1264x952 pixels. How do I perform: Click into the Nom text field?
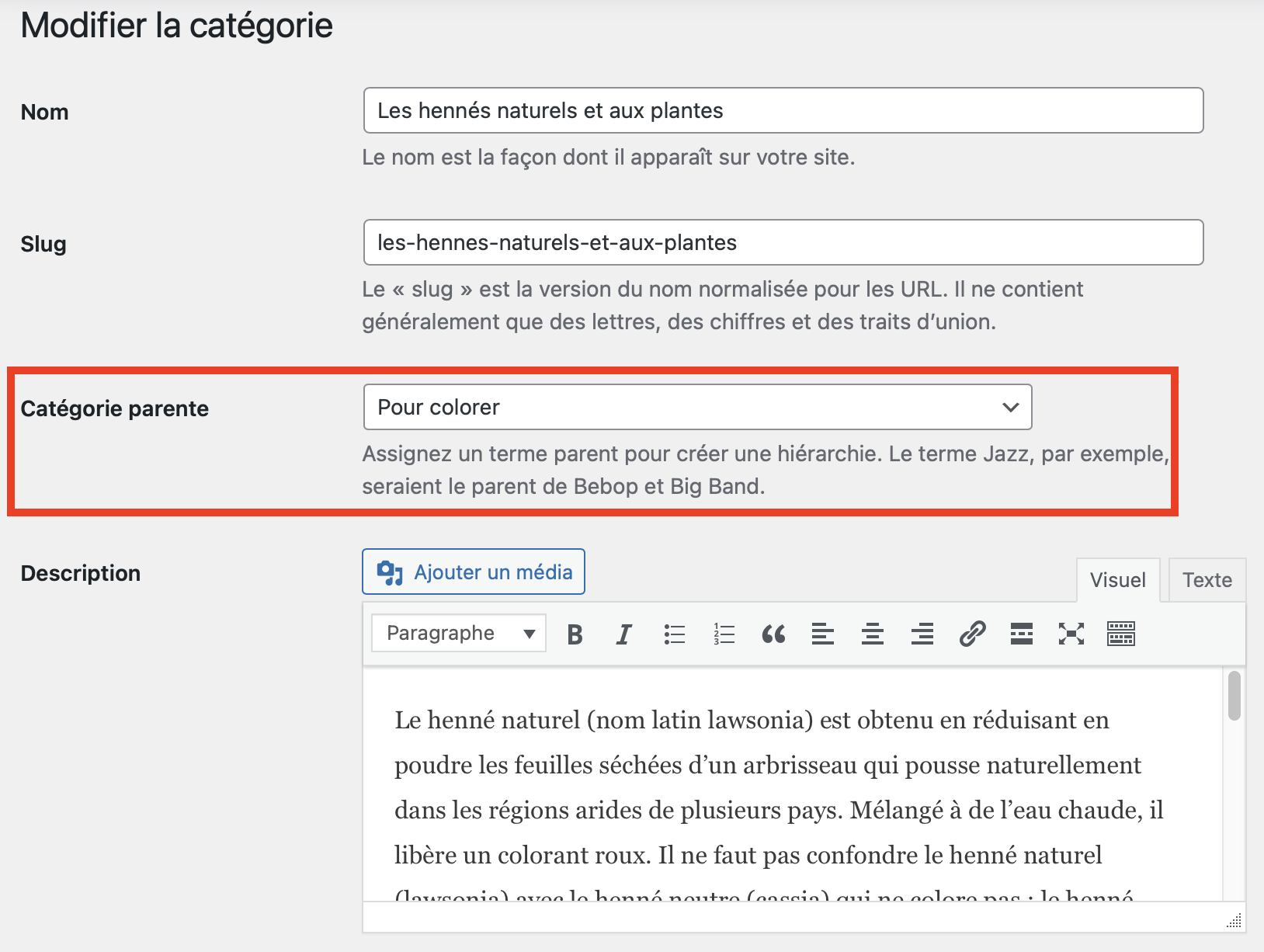click(783, 111)
